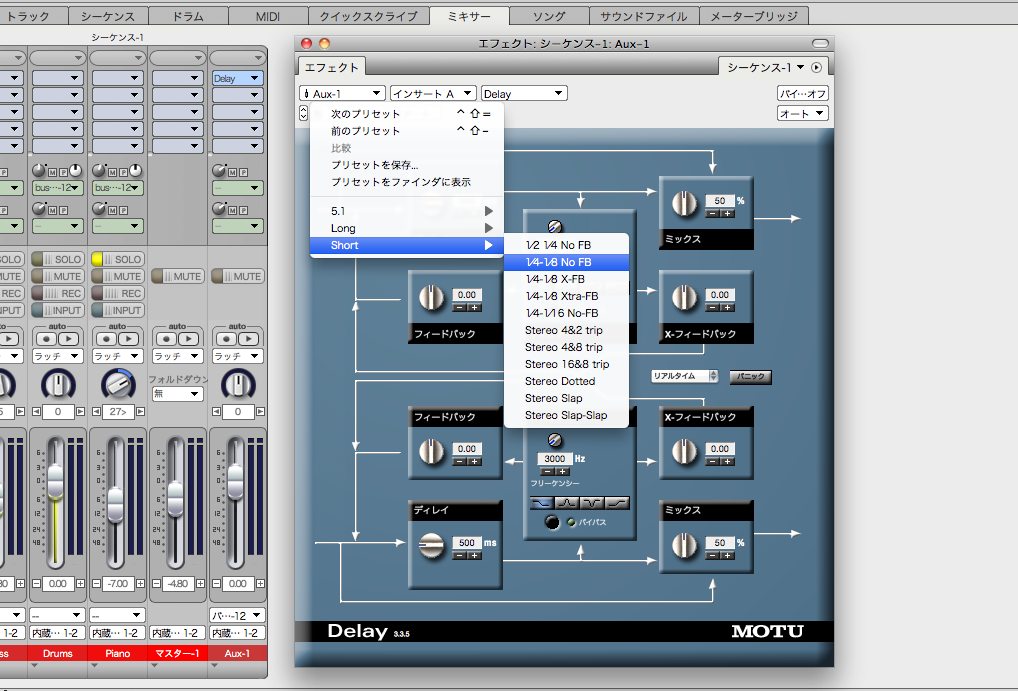Switch to the クイックスクライブ tab

pos(369,16)
